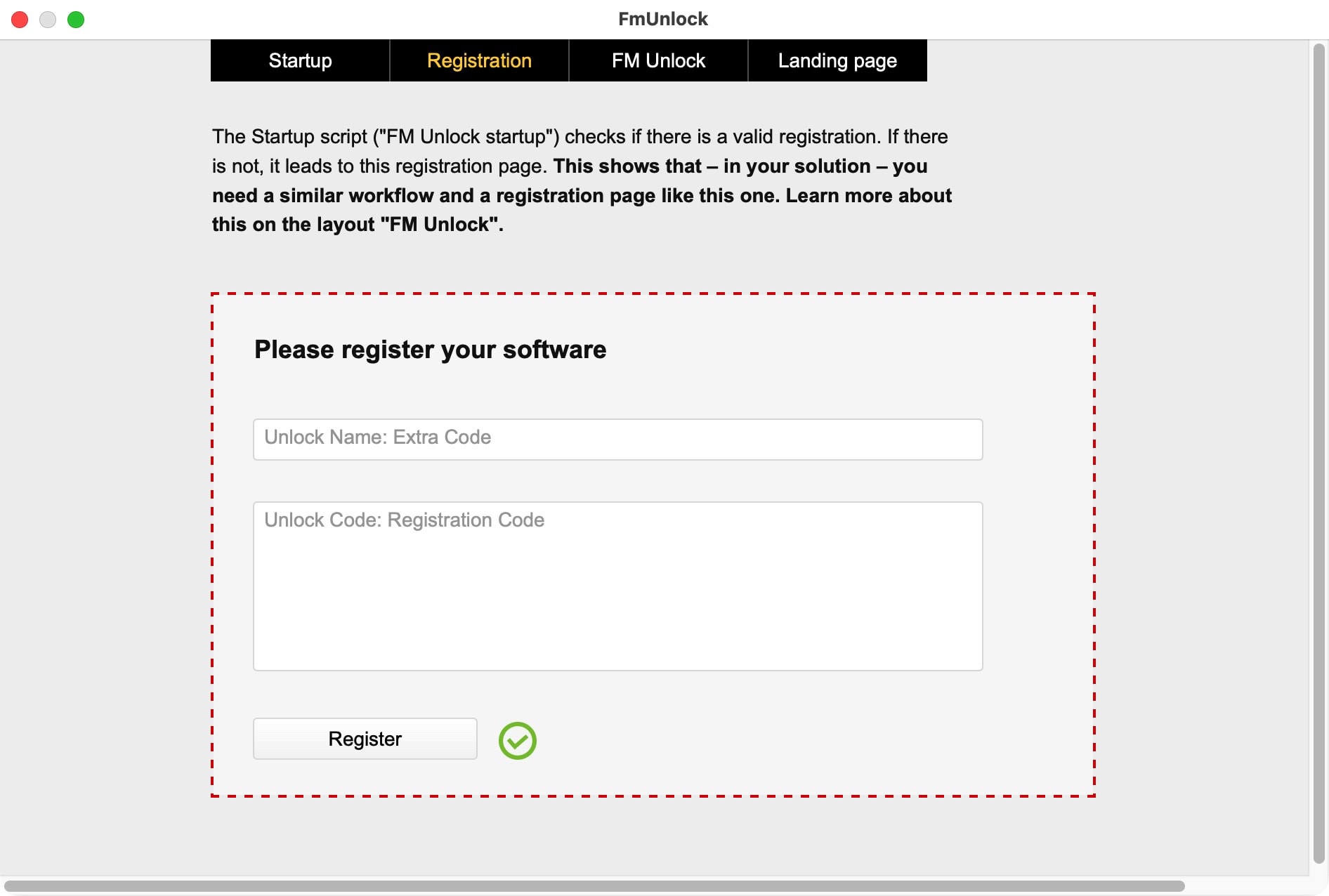Click the "Please register your software" heading

click(x=430, y=350)
